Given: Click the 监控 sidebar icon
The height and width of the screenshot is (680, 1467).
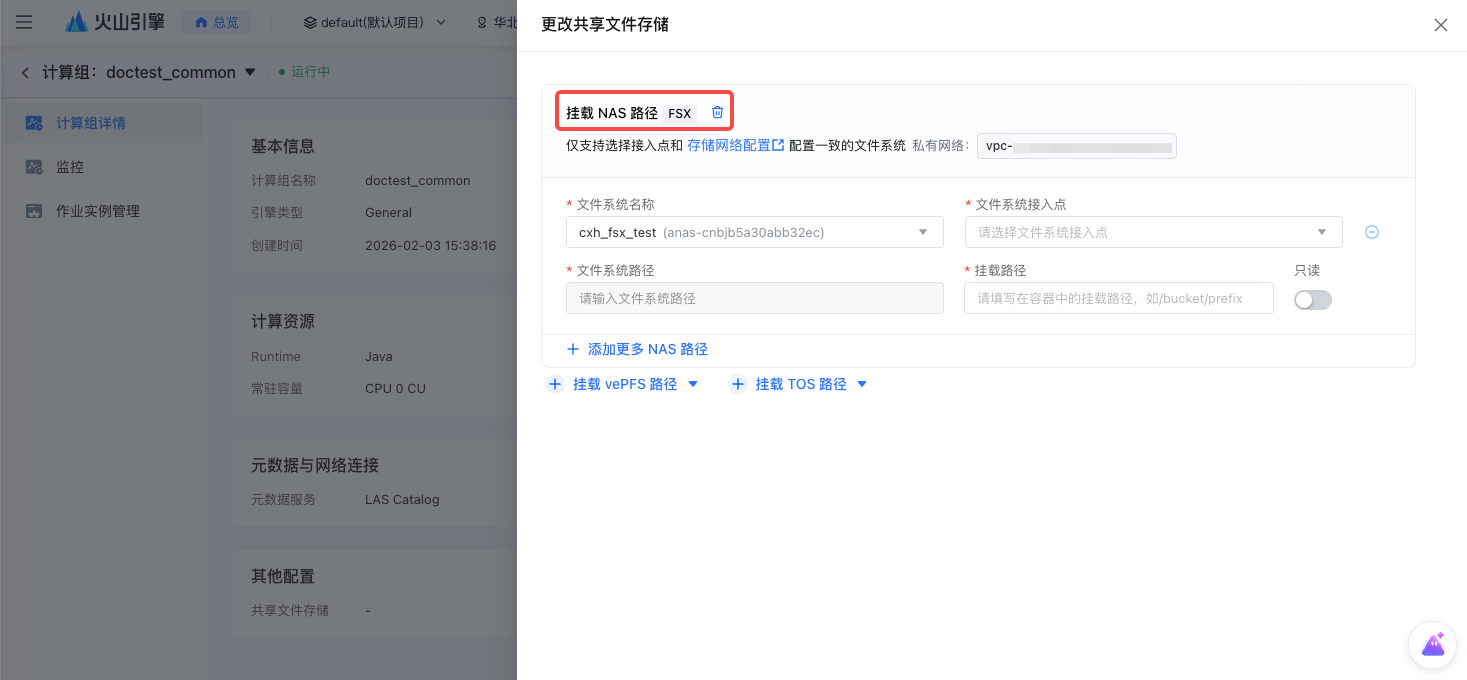Looking at the screenshot, I should [34, 167].
